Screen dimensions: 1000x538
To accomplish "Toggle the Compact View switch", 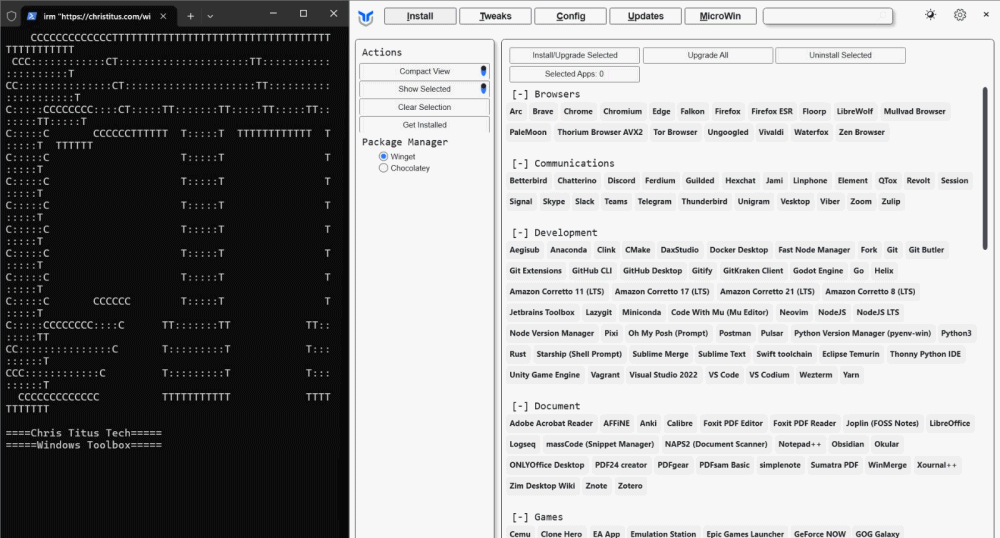I will (x=483, y=71).
